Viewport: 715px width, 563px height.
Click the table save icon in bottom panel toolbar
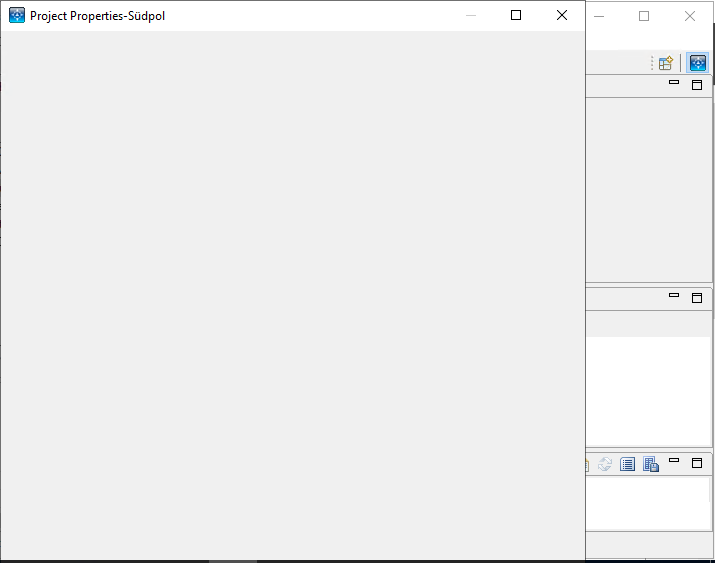(651, 464)
